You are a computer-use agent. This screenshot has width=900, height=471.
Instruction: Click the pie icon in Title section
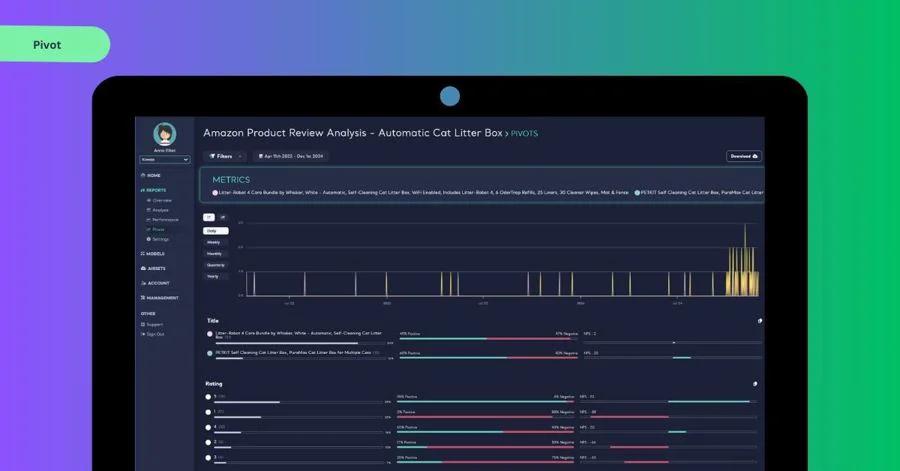pyautogui.click(x=760, y=321)
